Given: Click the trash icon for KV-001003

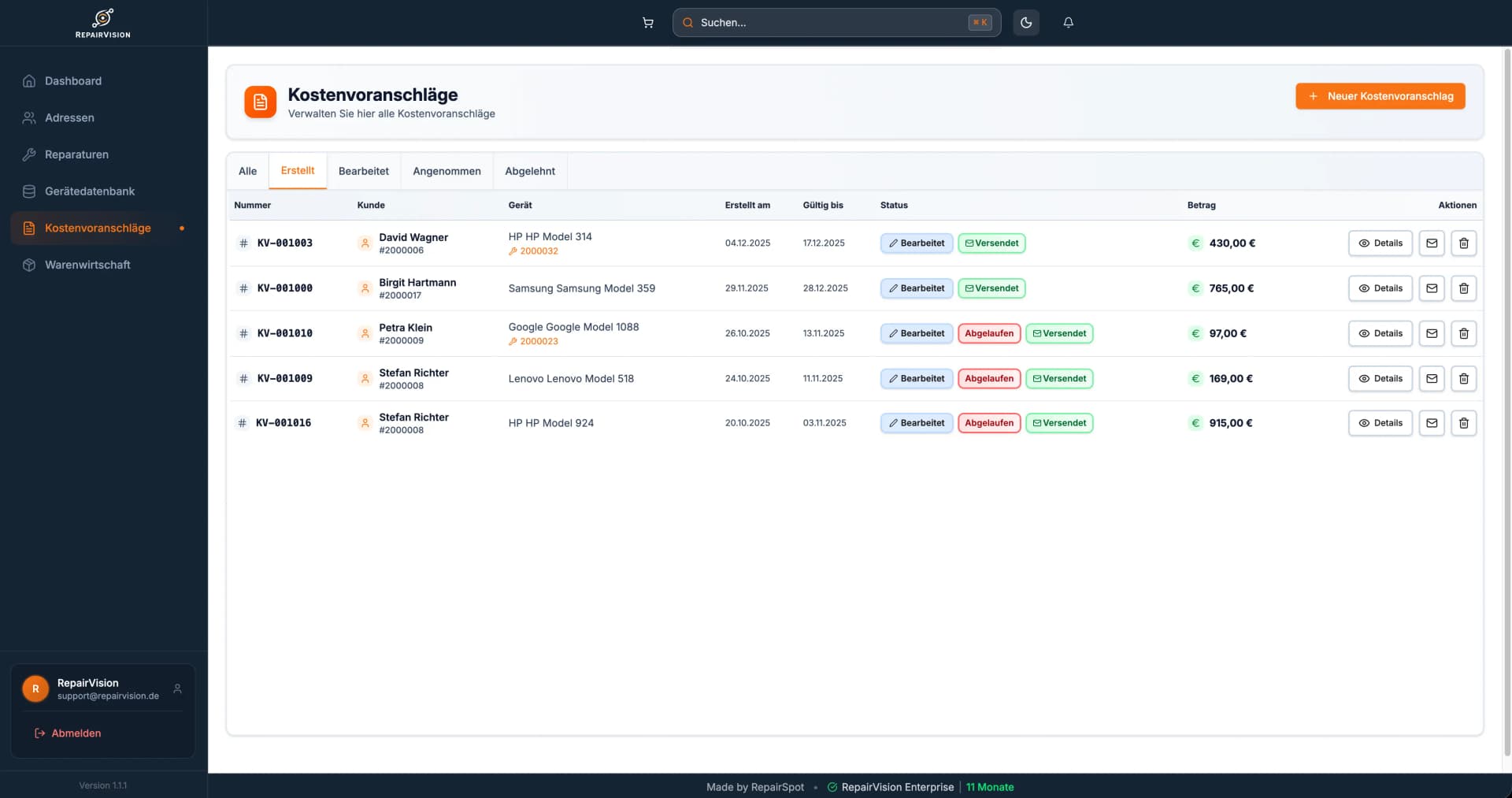Looking at the screenshot, I should (1463, 243).
